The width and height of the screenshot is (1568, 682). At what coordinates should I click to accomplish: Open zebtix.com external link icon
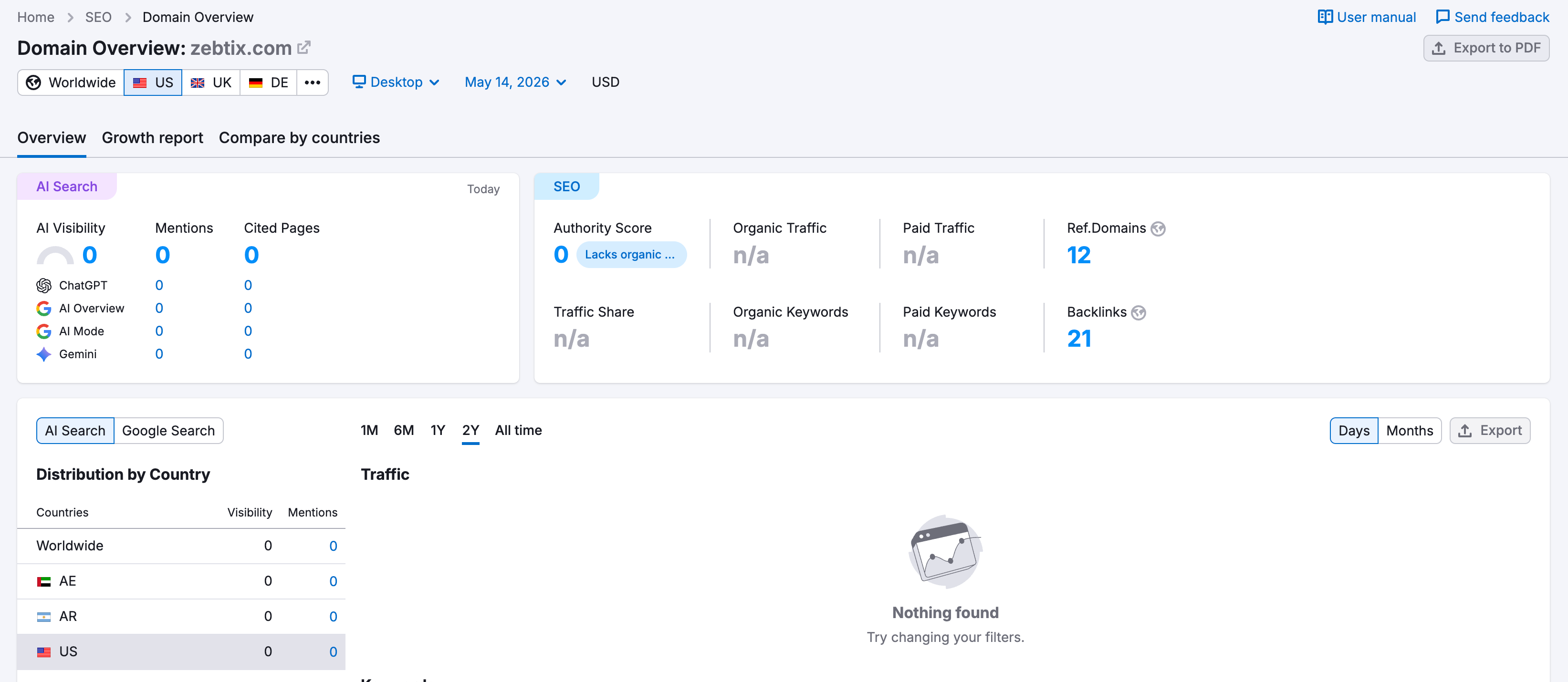pos(304,48)
